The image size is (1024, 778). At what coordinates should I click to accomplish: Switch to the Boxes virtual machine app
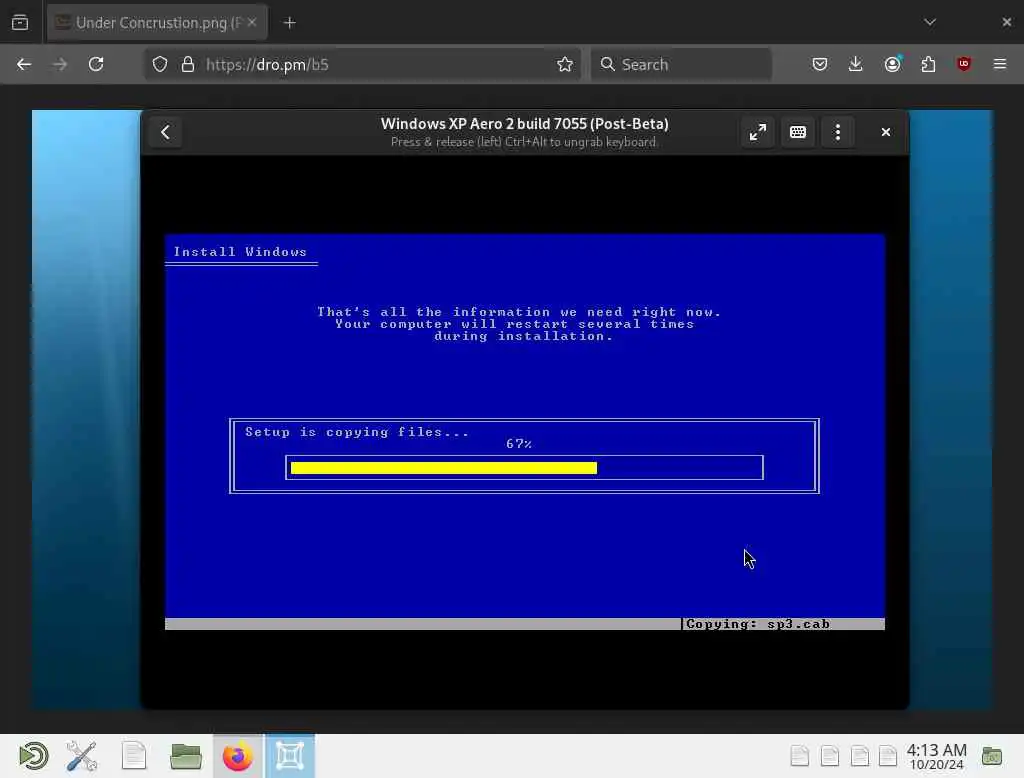click(290, 756)
